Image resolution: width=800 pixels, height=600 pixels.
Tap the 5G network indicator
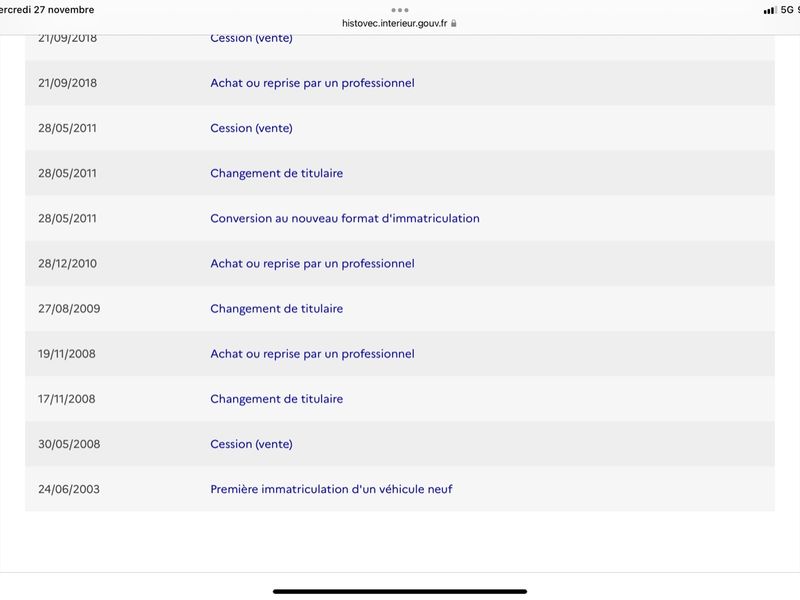(787, 10)
